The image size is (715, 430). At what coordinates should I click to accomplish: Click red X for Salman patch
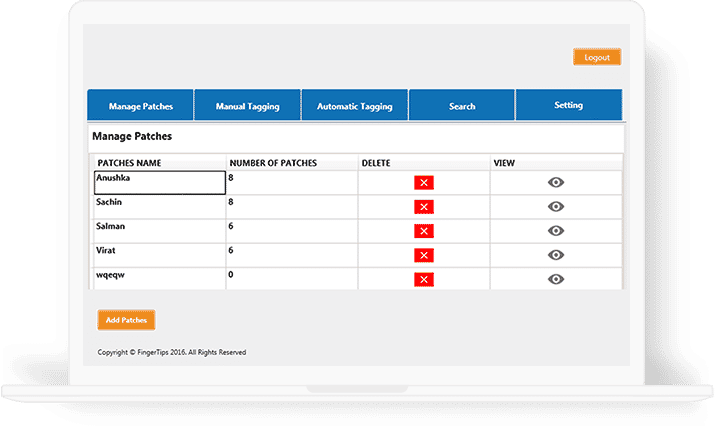tap(424, 231)
